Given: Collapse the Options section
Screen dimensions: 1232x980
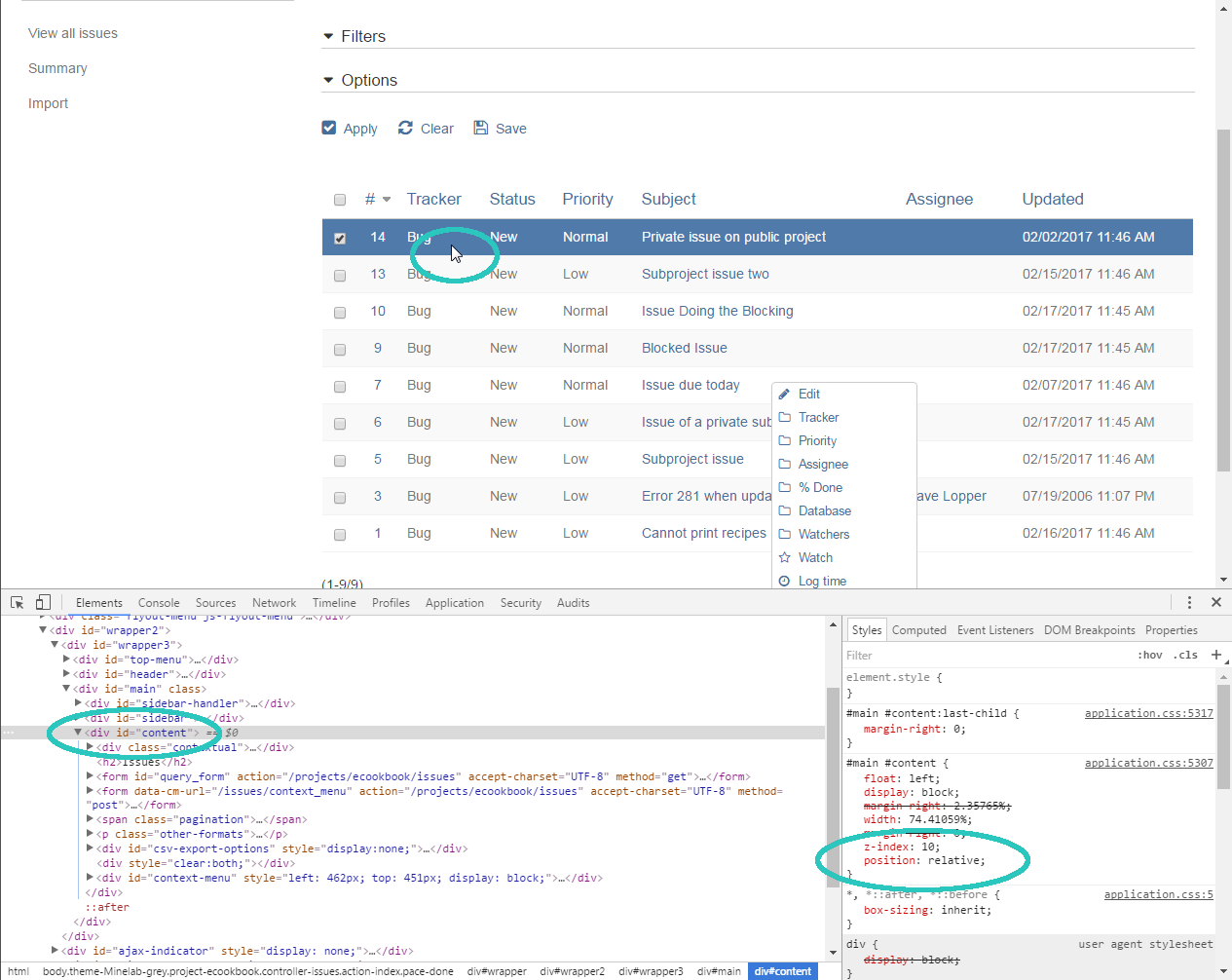Looking at the screenshot, I should pos(328,80).
